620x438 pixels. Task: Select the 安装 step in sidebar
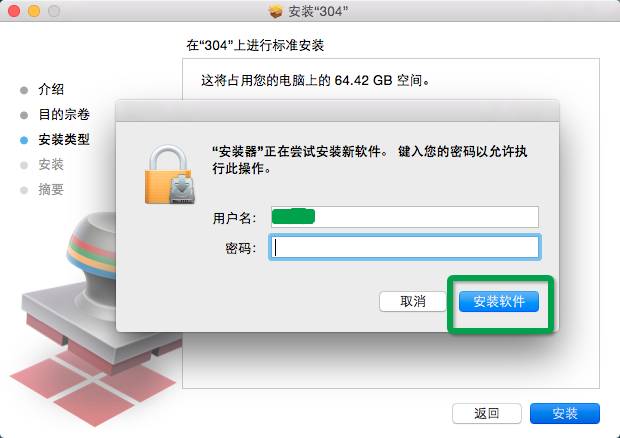(51, 164)
